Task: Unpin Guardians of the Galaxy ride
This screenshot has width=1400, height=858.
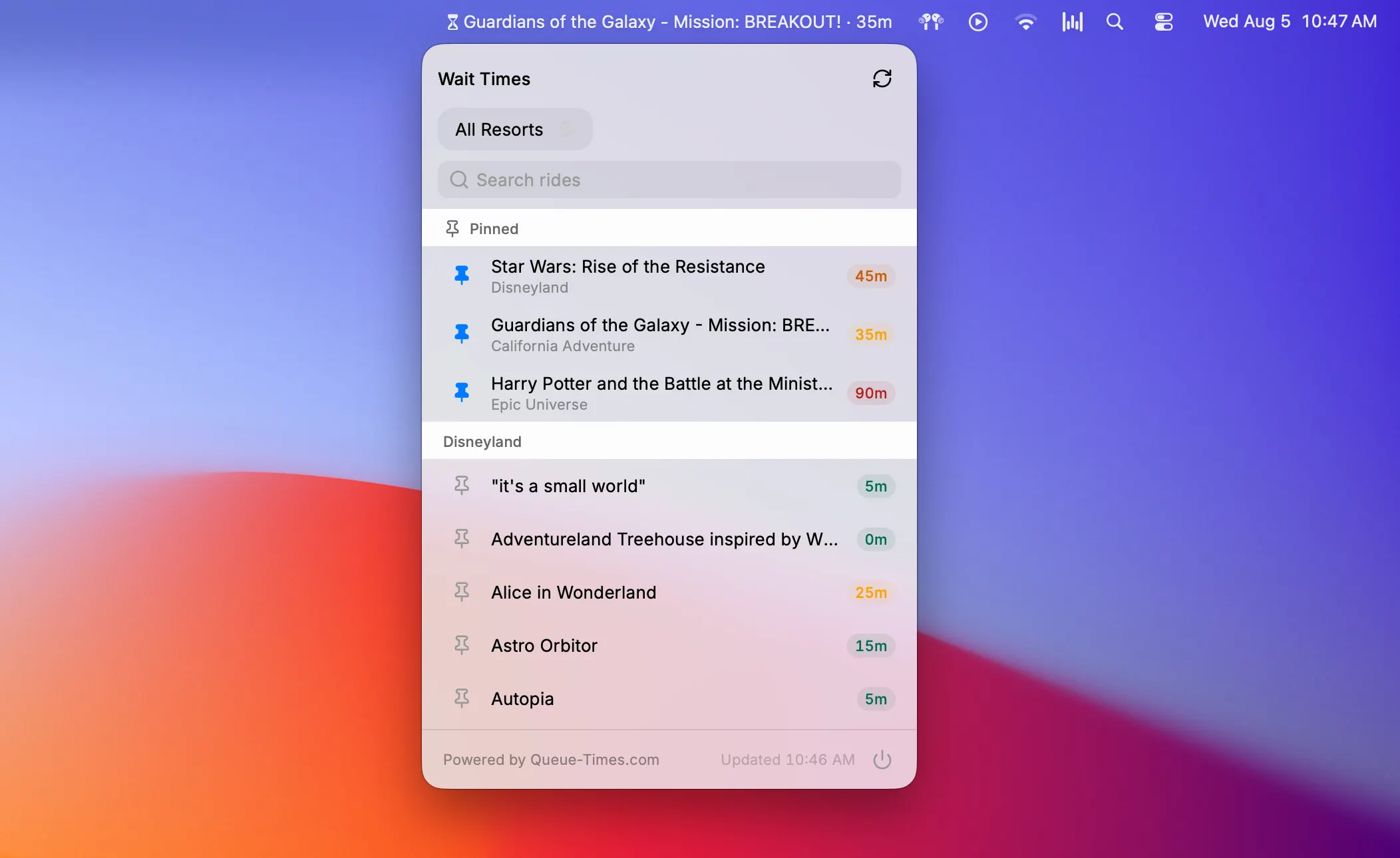Action: pos(461,333)
